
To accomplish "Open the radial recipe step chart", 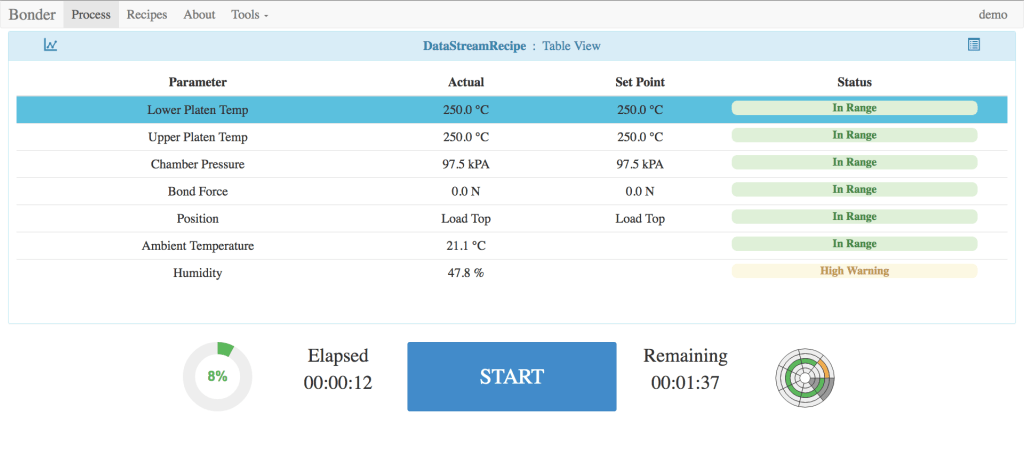I will click(805, 377).
